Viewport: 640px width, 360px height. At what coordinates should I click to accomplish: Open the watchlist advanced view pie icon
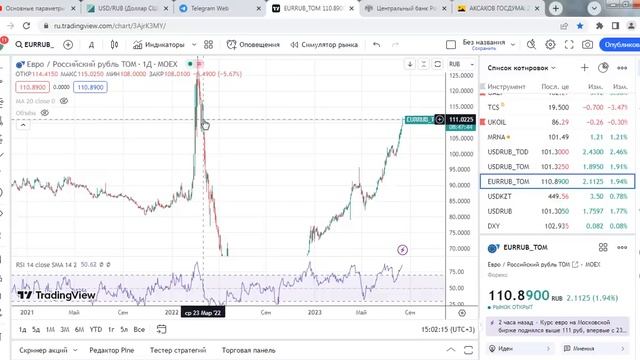coord(603,68)
